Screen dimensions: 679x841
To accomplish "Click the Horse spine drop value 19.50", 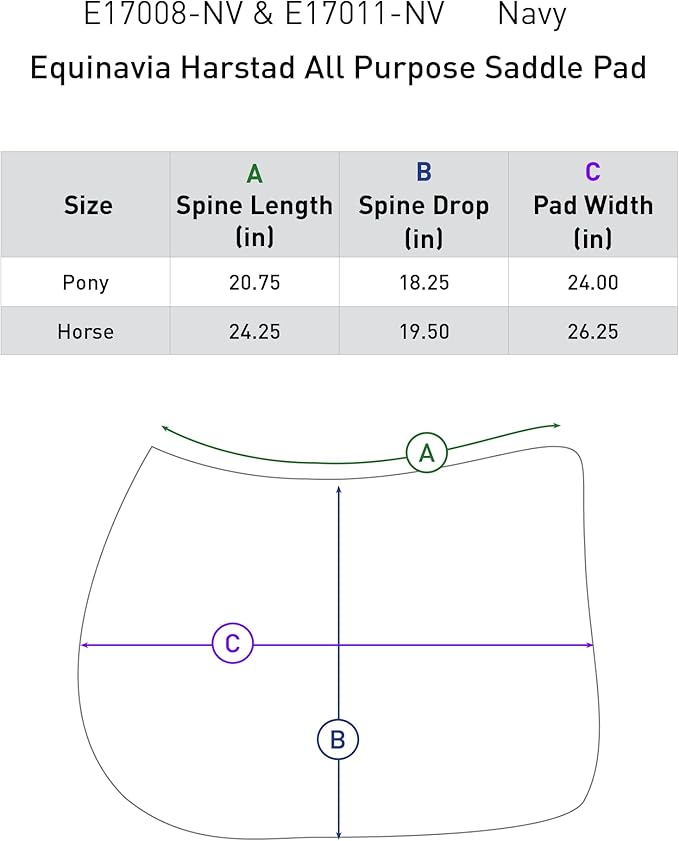I will pos(424,331).
